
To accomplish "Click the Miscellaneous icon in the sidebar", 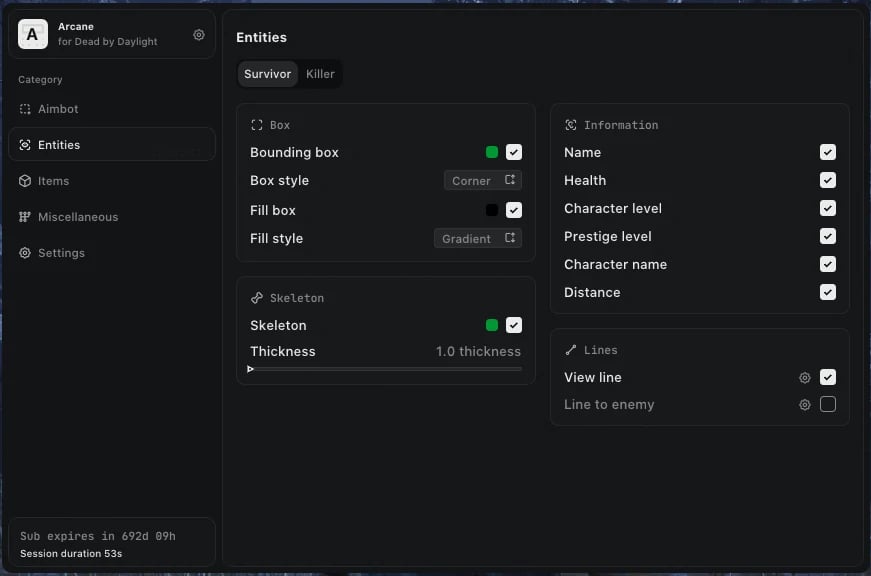I will coord(25,217).
